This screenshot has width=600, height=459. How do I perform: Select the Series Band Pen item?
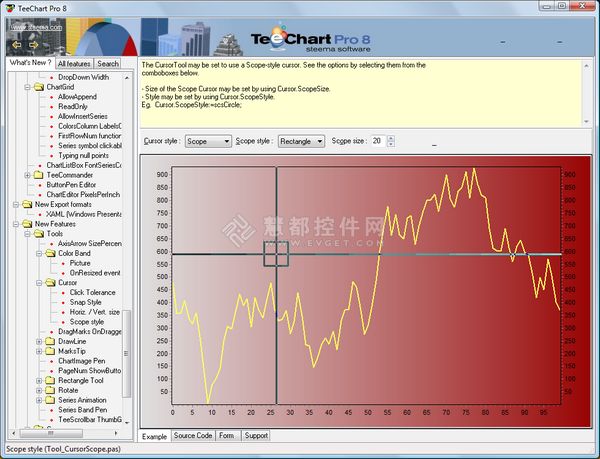(x=83, y=410)
